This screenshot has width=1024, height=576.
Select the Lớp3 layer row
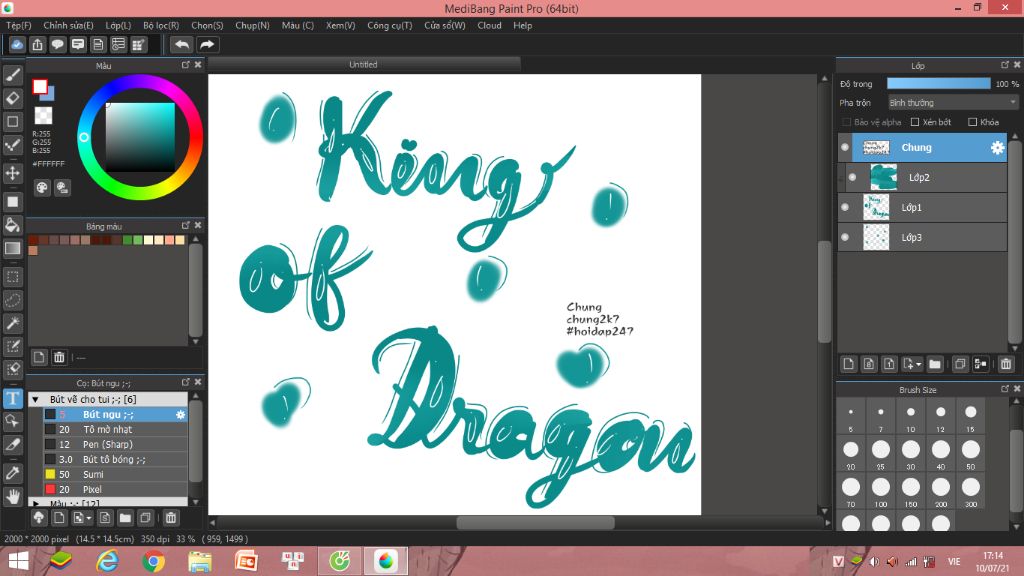(x=922, y=238)
